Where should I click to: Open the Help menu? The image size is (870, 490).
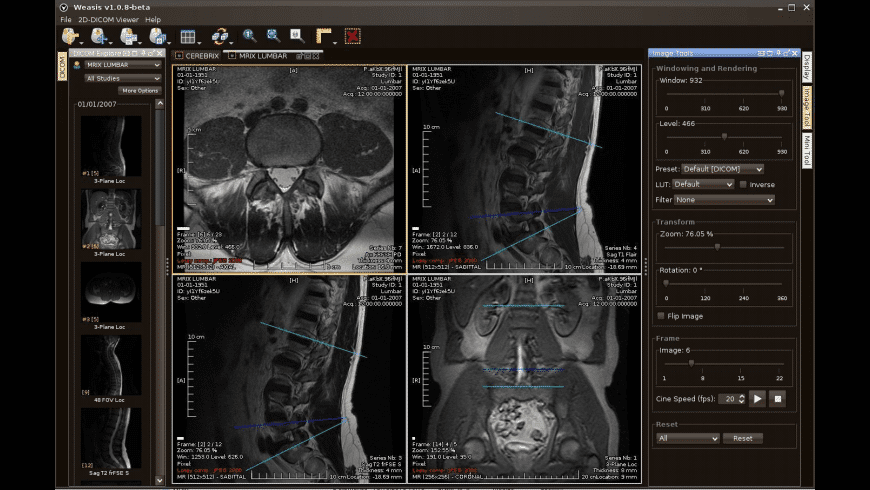pyautogui.click(x=153, y=19)
